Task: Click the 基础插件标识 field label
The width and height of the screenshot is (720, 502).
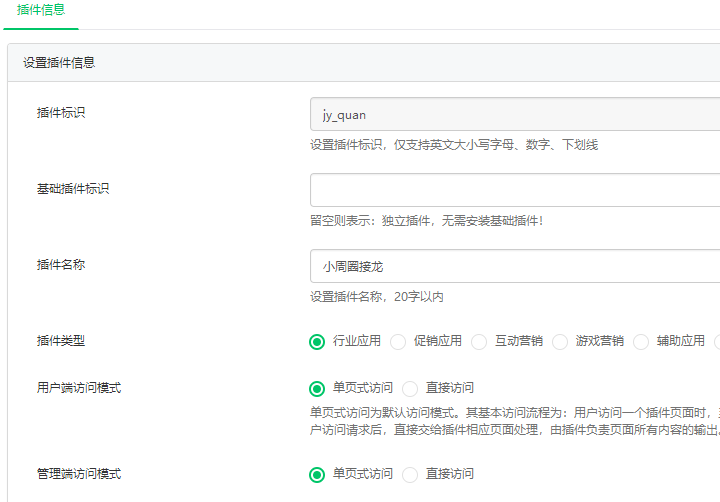Action: coord(73,189)
